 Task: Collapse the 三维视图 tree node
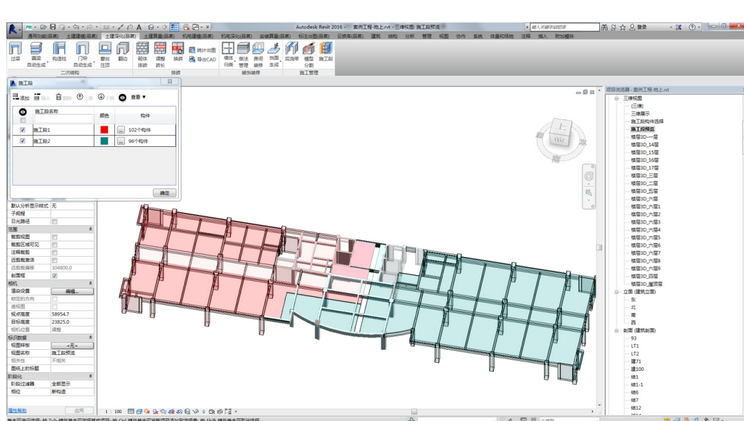pyautogui.click(x=616, y=98)
